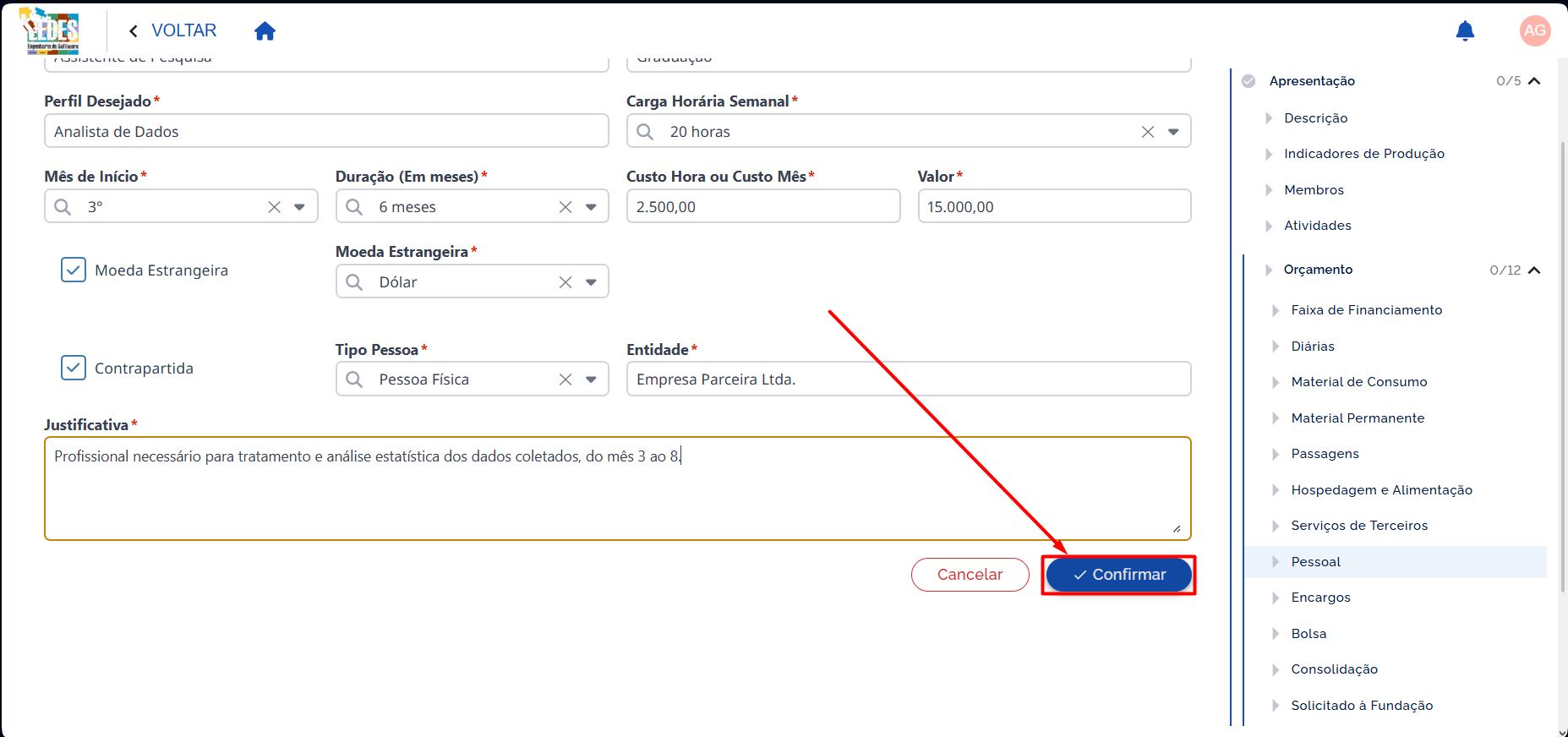
Task: Open Hospedagem e Alimentação item
Action: [1381, 490]
